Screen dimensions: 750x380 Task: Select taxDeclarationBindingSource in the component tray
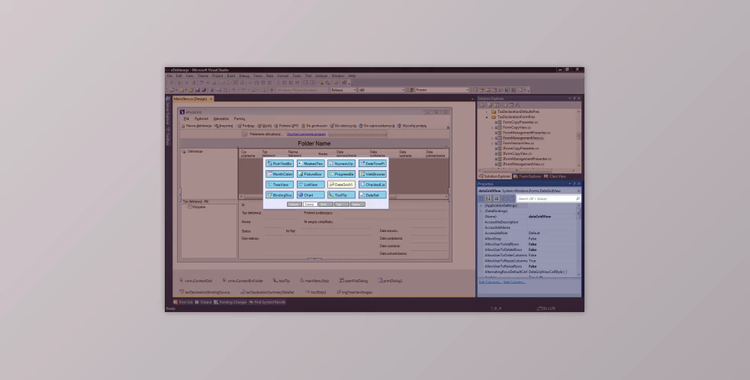(x=204, y=292)
